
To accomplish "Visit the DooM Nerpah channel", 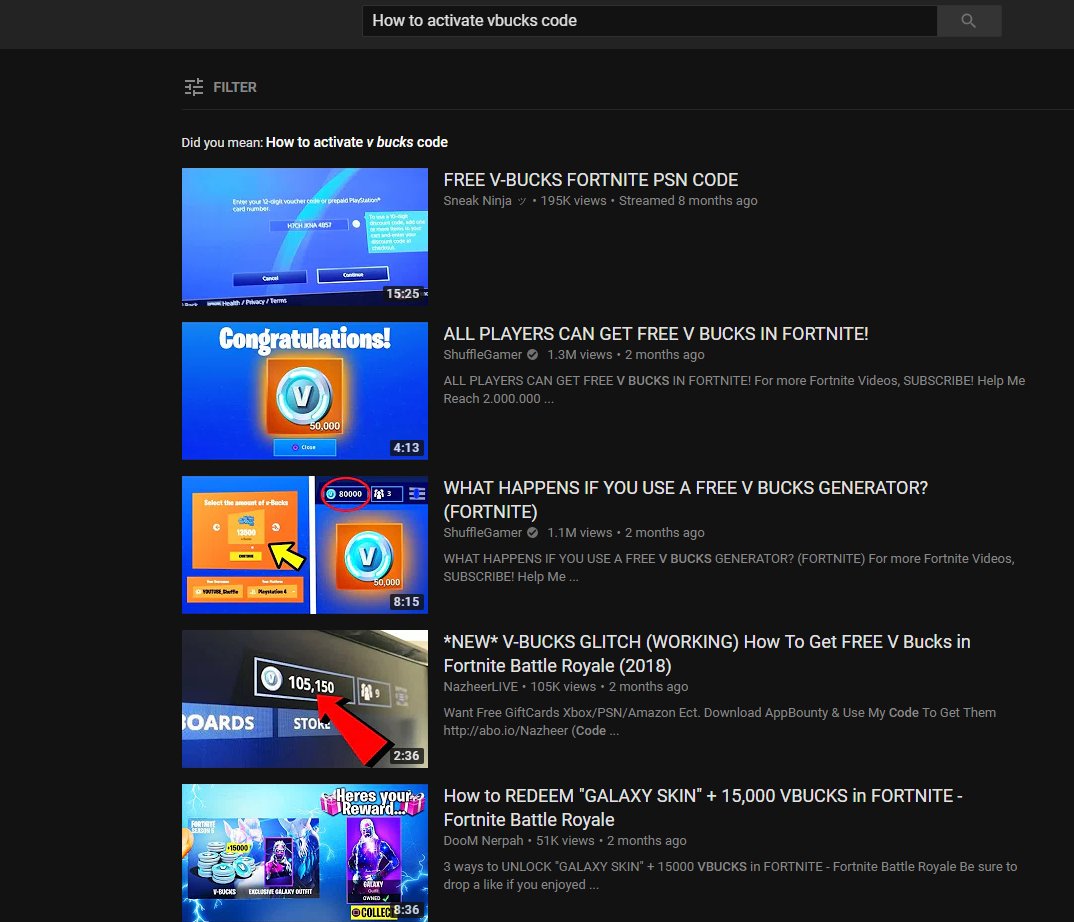I will [x=483, y=840].
